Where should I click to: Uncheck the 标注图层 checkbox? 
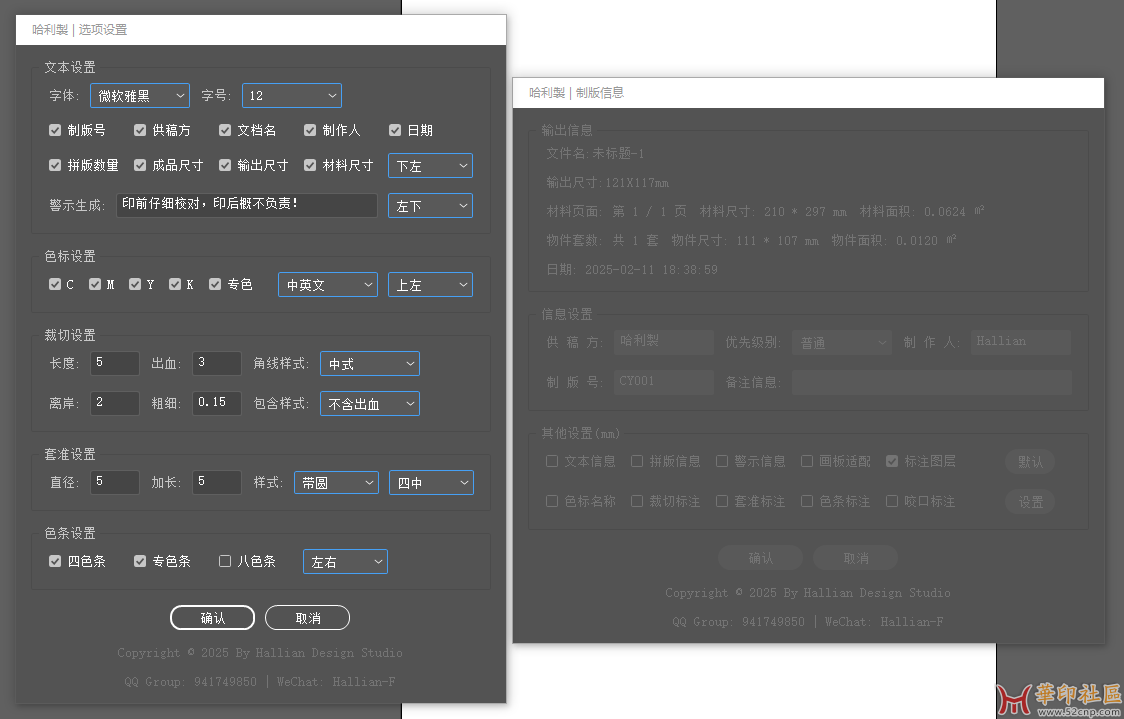pyautogui.click(x=894, y=461)
